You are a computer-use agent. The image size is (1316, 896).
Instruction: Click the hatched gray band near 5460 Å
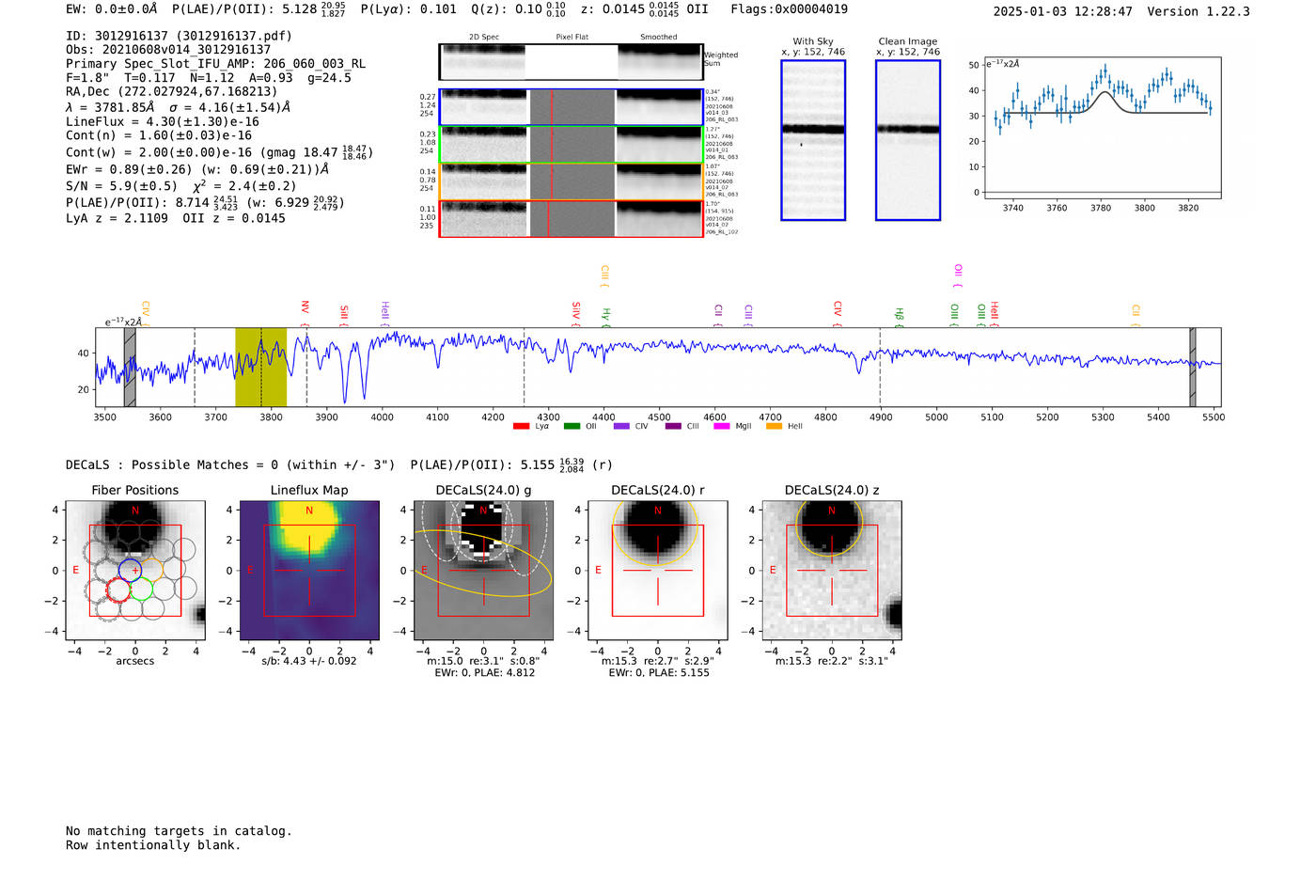[1193, 368]
